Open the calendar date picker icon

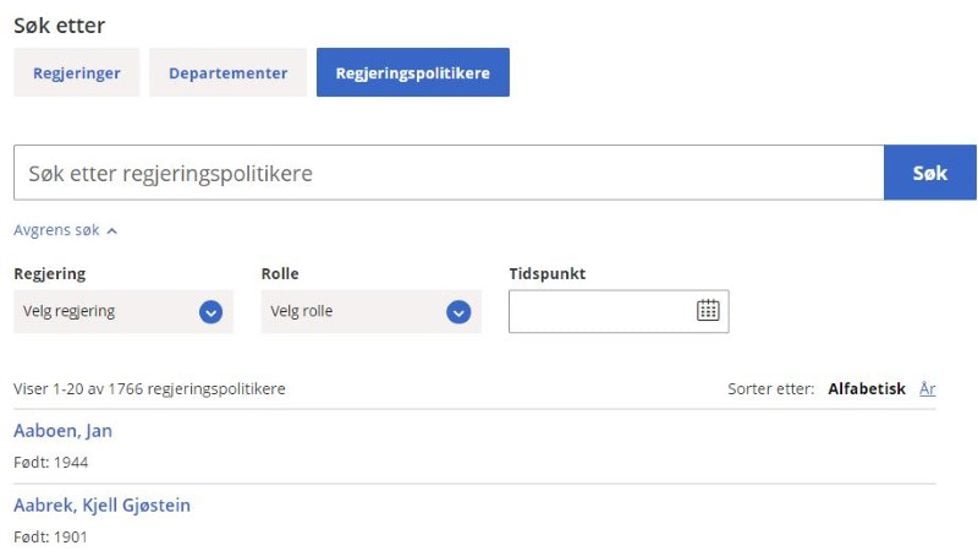[708, 310]
